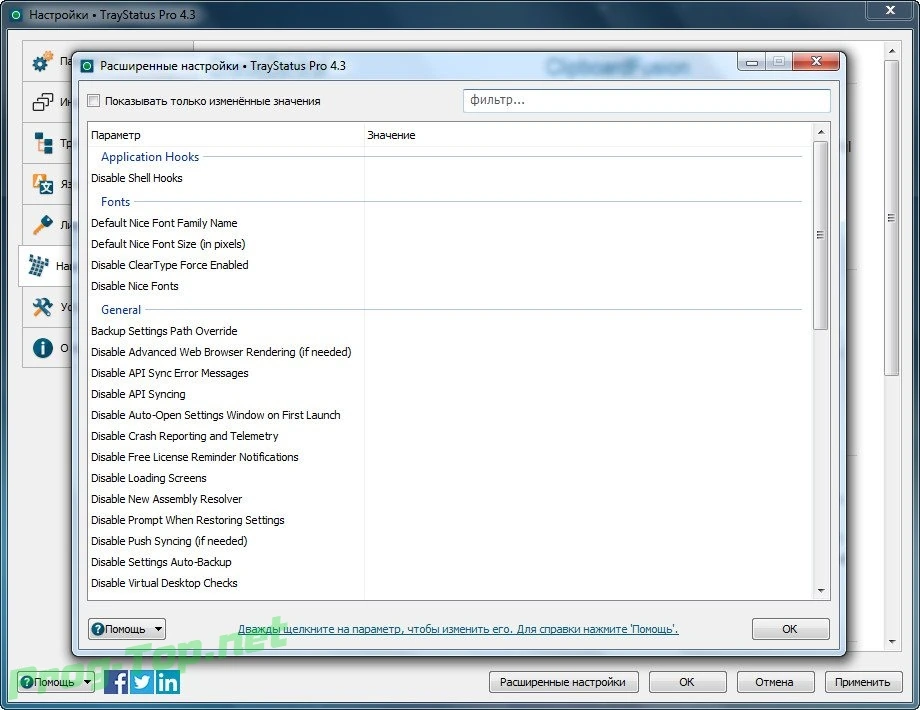Select 'Disable ClearType Force Enabled' row
Screen dimensions: 920x710
click(x=449, y=265)
